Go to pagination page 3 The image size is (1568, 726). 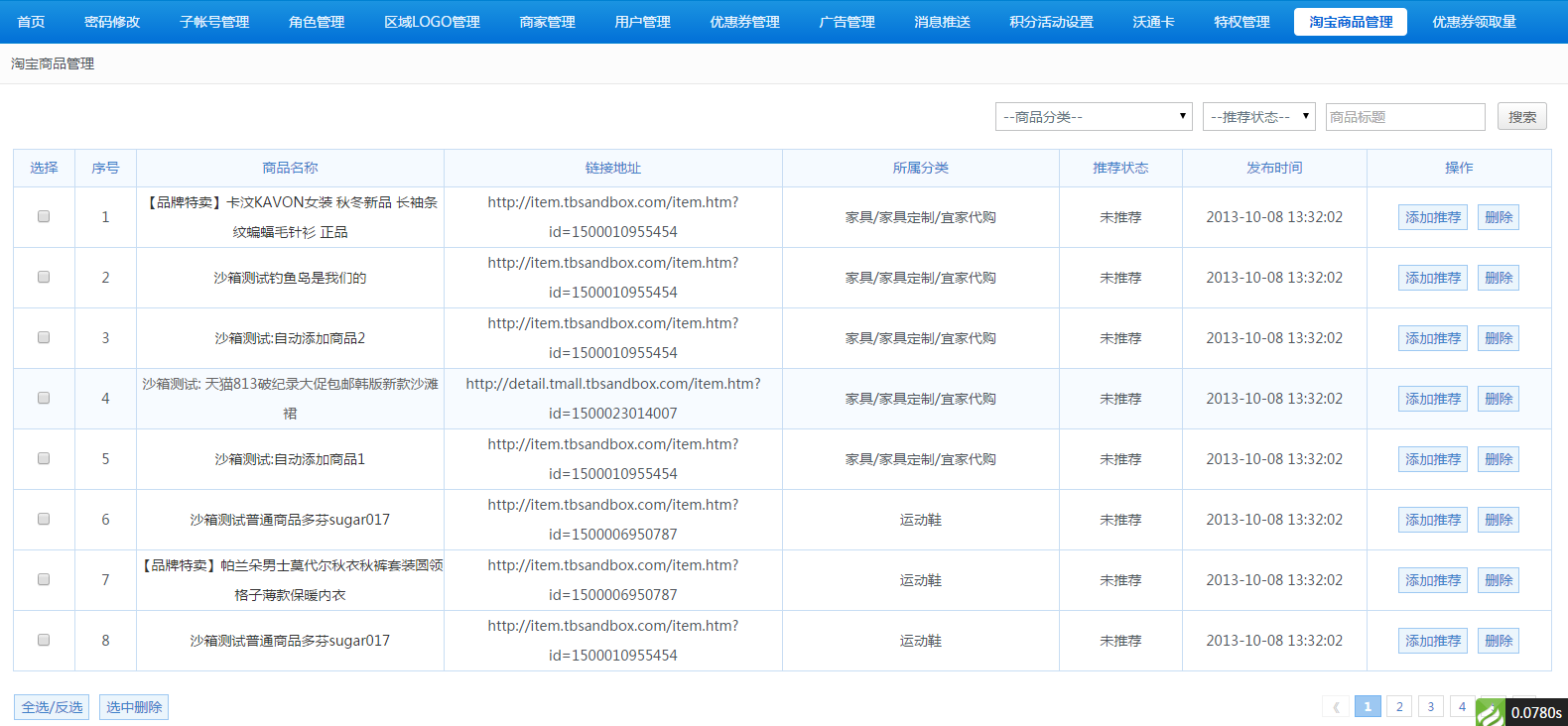[x=1430, y=707]
